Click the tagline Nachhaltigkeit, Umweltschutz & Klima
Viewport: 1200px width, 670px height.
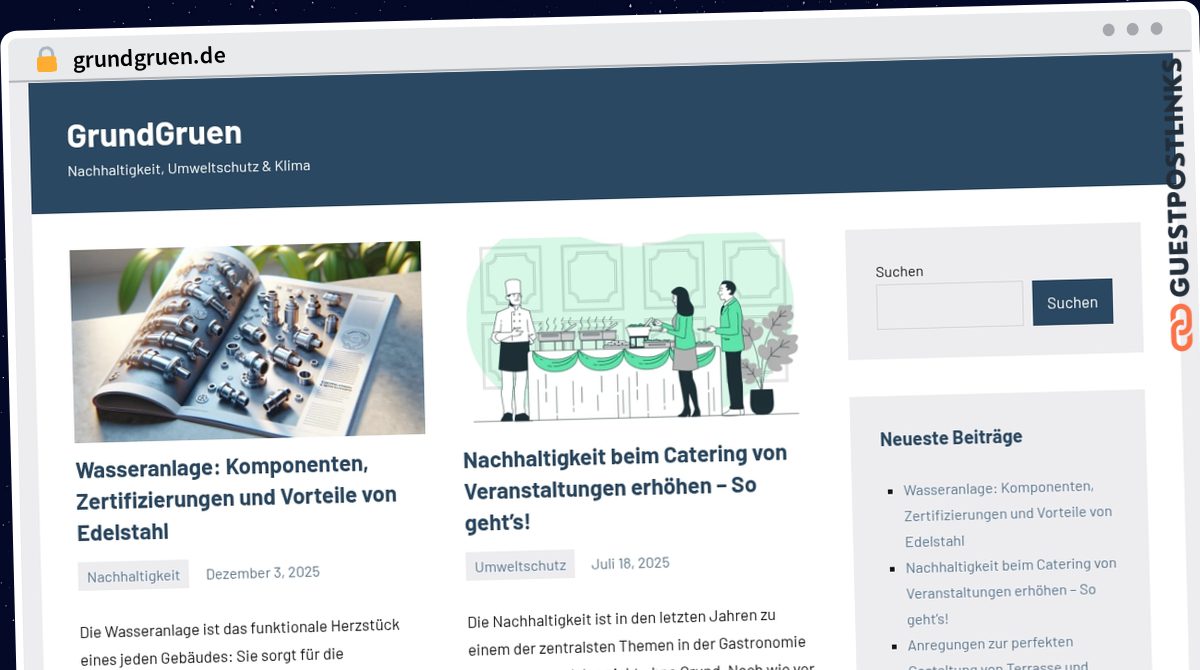189,168
